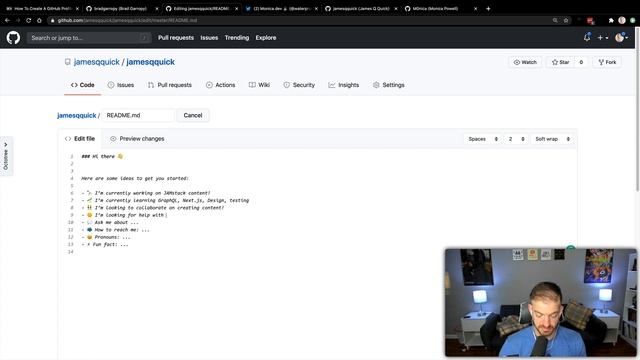The width and height of the screenshot is (640, 360).
Task: Click the 'Ask me about ...' line
Action: pos(110,222)
